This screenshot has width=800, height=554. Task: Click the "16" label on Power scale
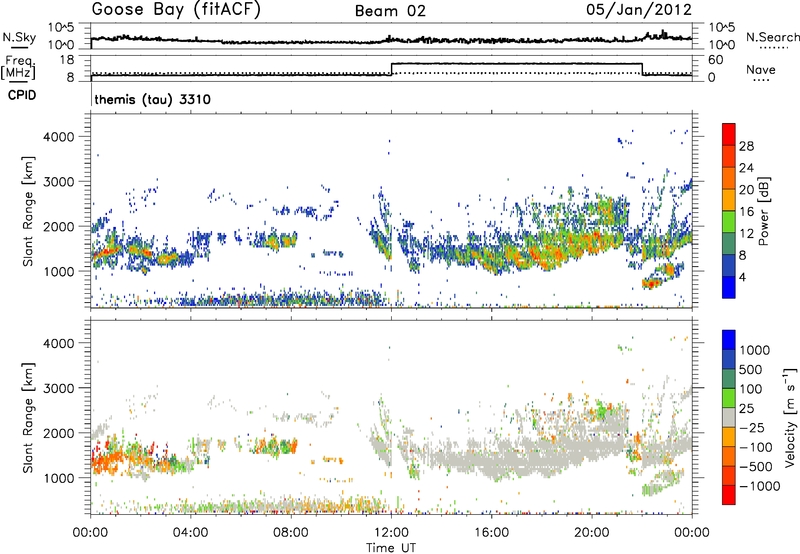click(746, 212)
